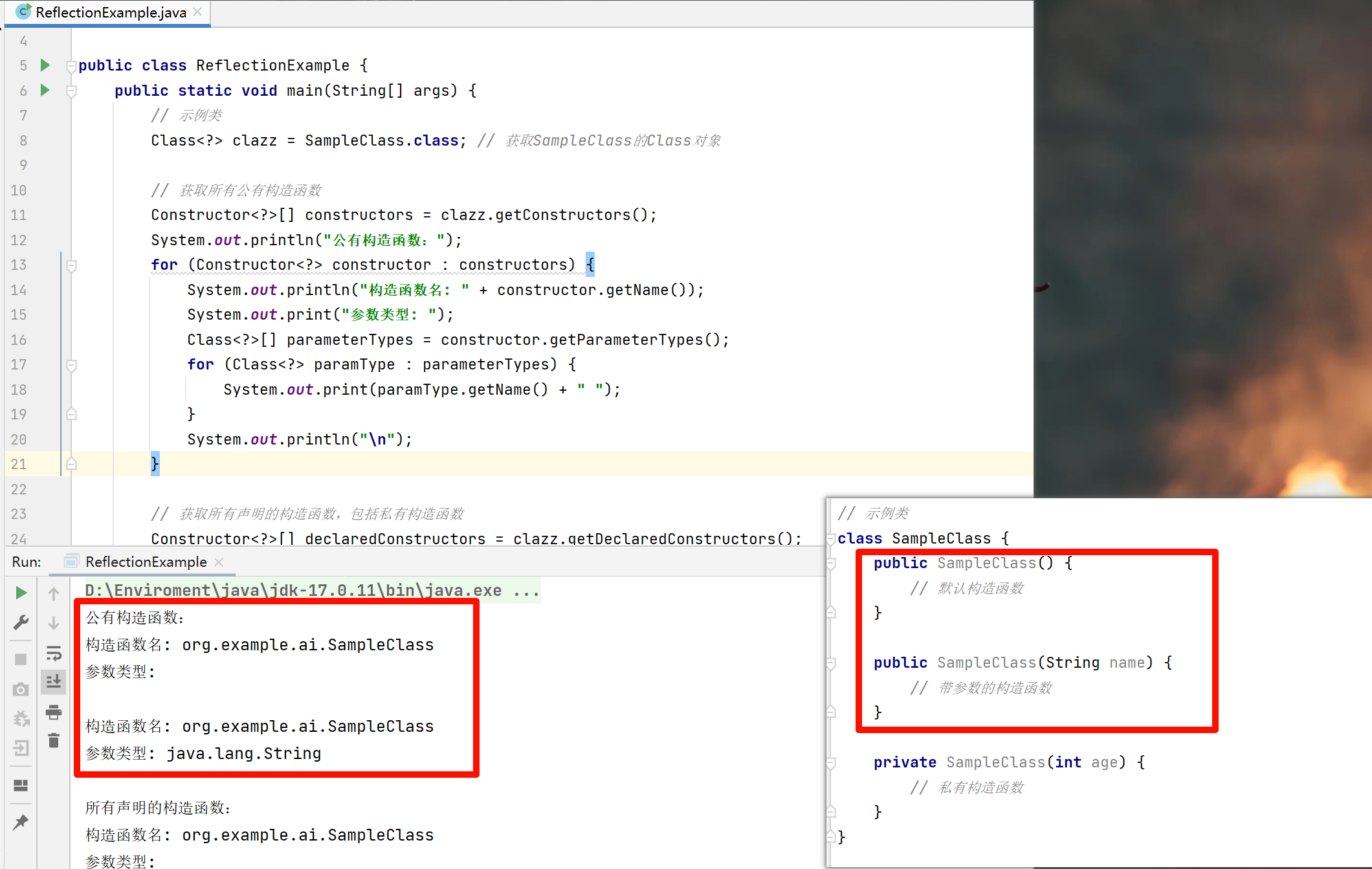Run main method from line 6 gutter
1372x869 pixels.
(x=45, y=90)
